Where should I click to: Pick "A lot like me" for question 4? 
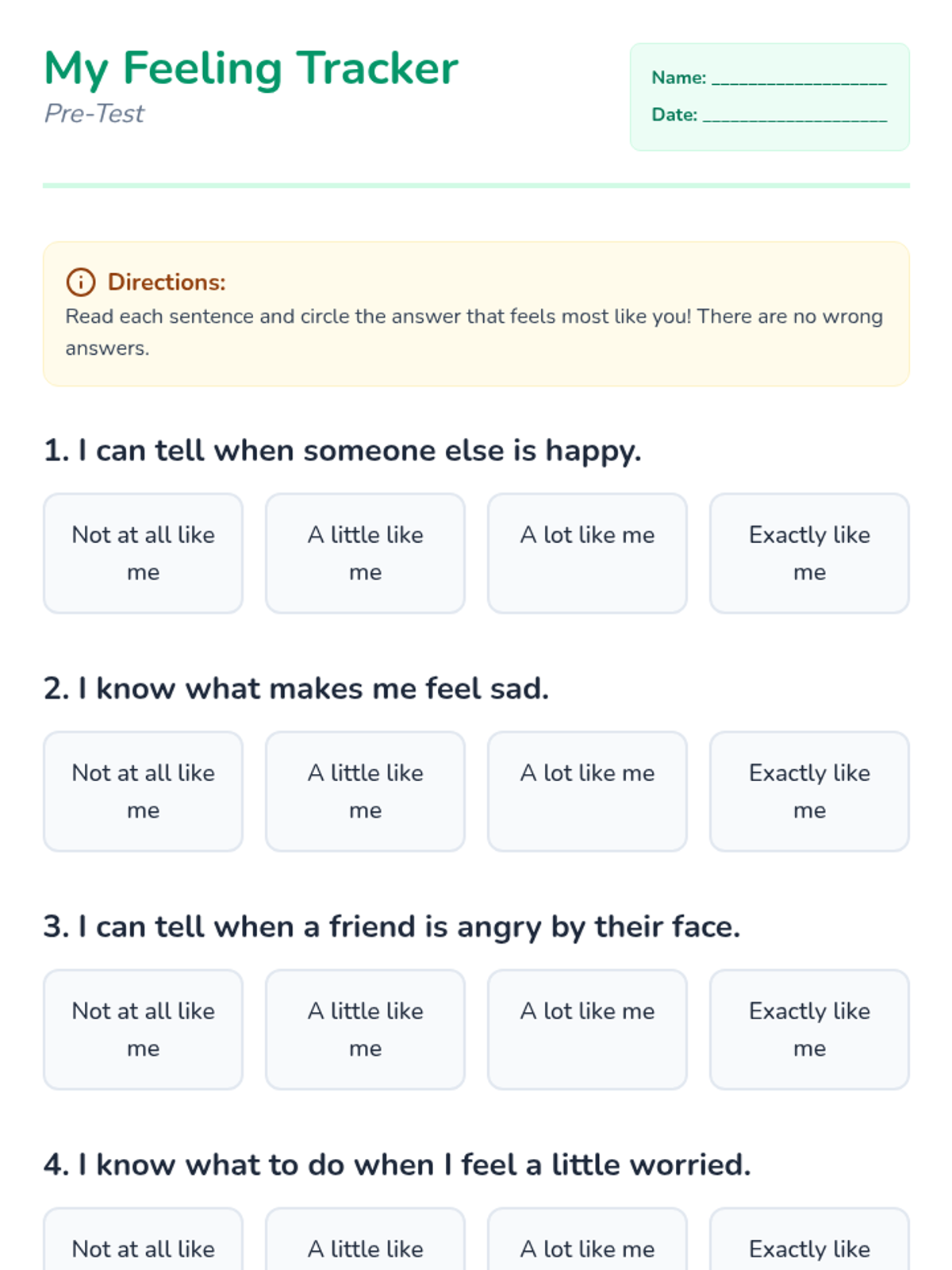tap(587, 1246)
